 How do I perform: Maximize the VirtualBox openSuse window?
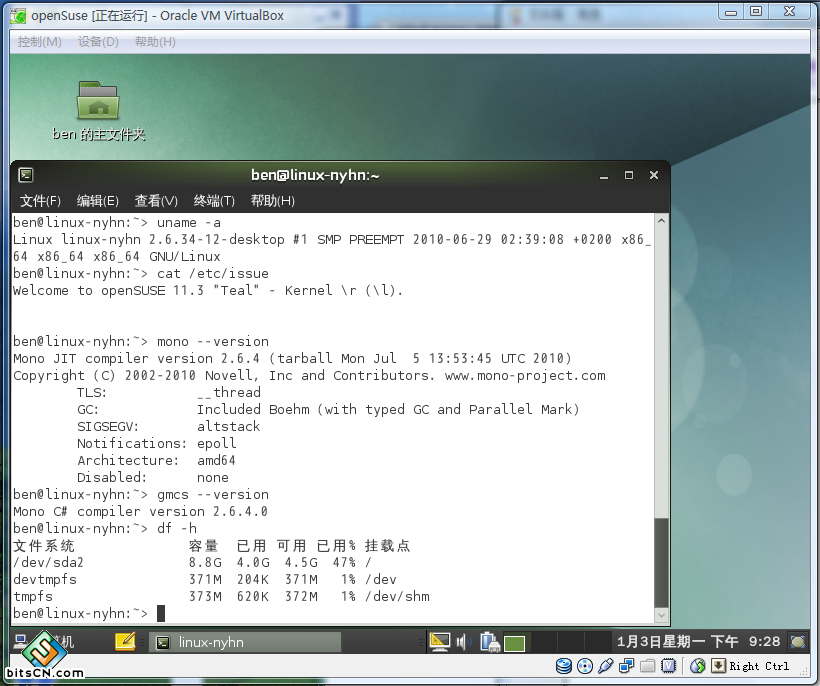pyautogui.click(x=756, y=11)
